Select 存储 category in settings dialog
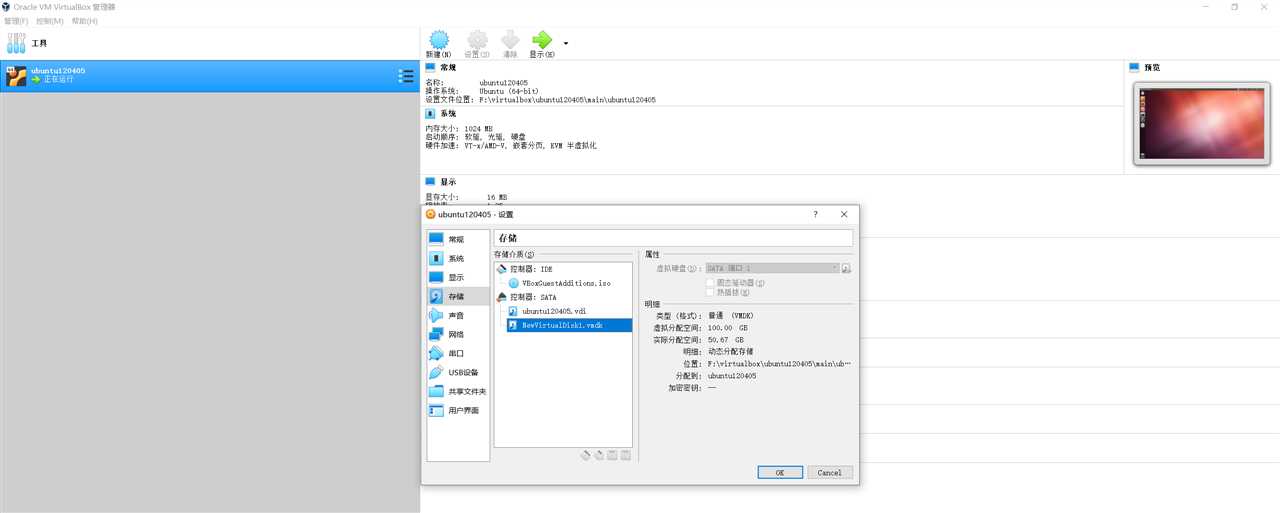The width and height of the screenshot is (1280, 513). (x=457, y=296)
